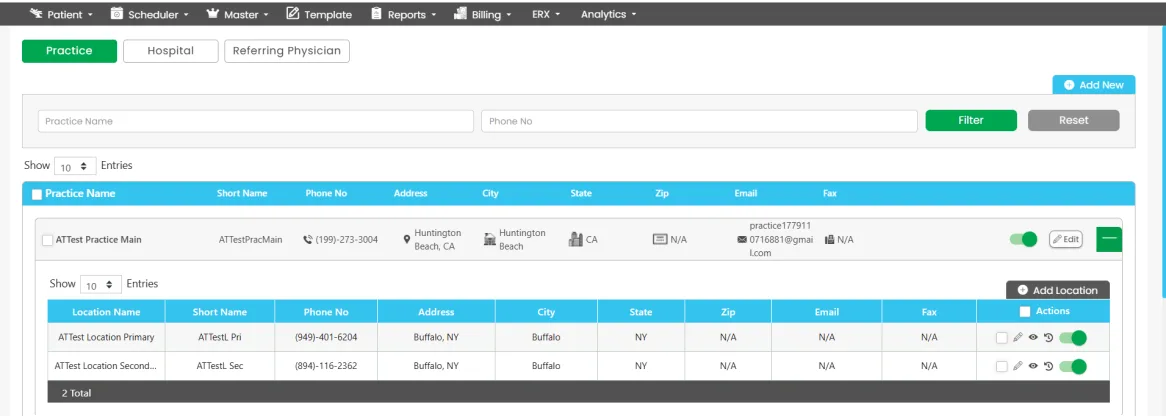Click Edit for ATTest Practice Main
The width and height of the screenshot is (1166, 416).
(1066, 239)
